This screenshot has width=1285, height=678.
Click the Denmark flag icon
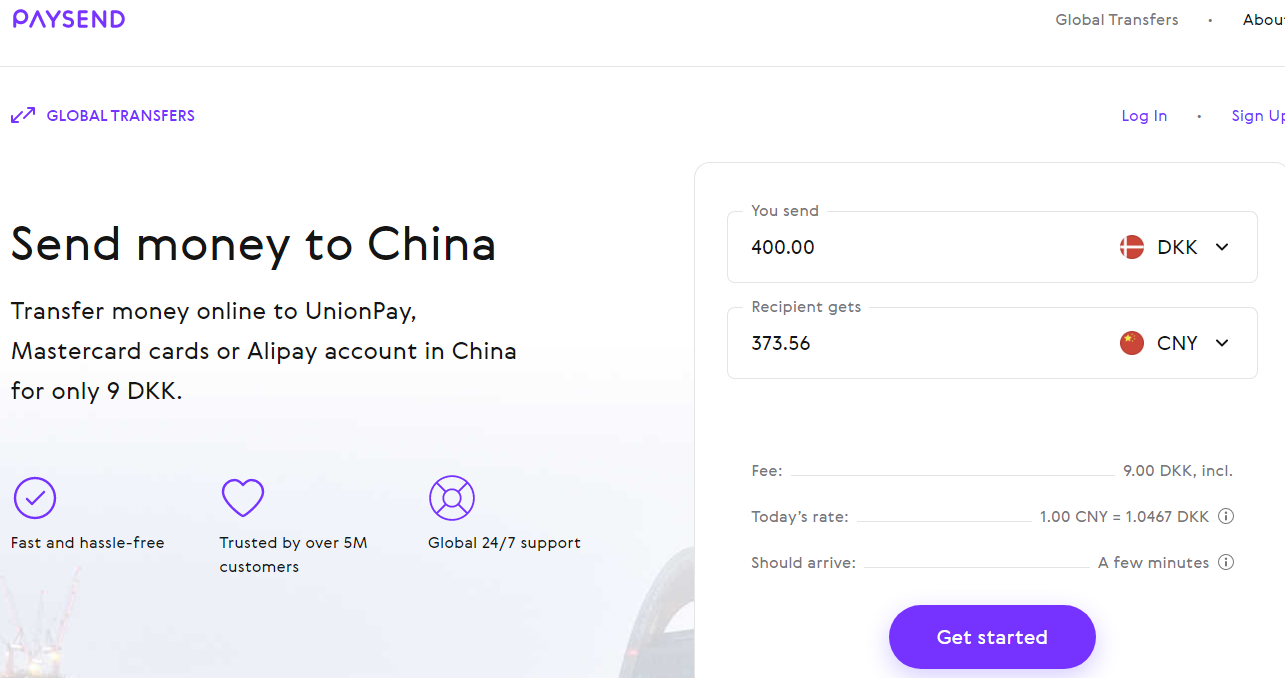[x=1132, y=248]
